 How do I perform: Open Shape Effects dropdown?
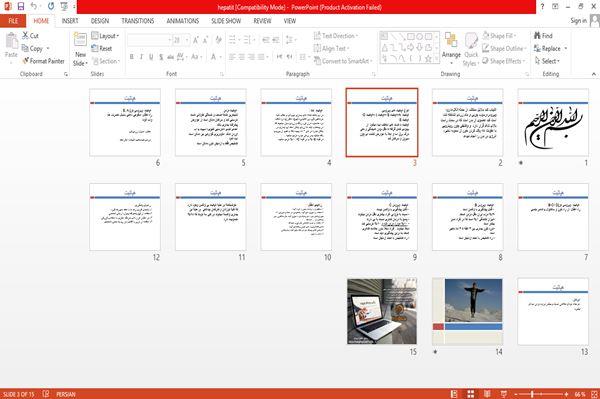pyautogui.click(x=504, y=61)
